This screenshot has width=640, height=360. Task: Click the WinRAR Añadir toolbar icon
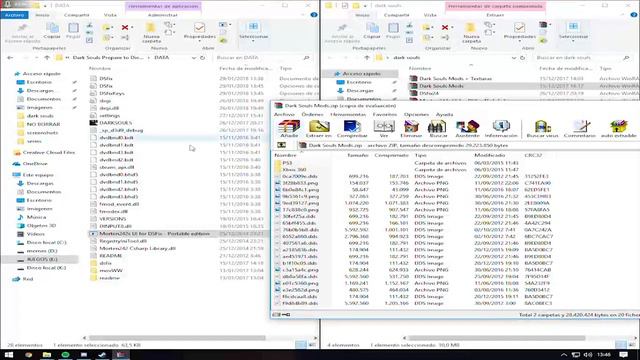point(289,129)
